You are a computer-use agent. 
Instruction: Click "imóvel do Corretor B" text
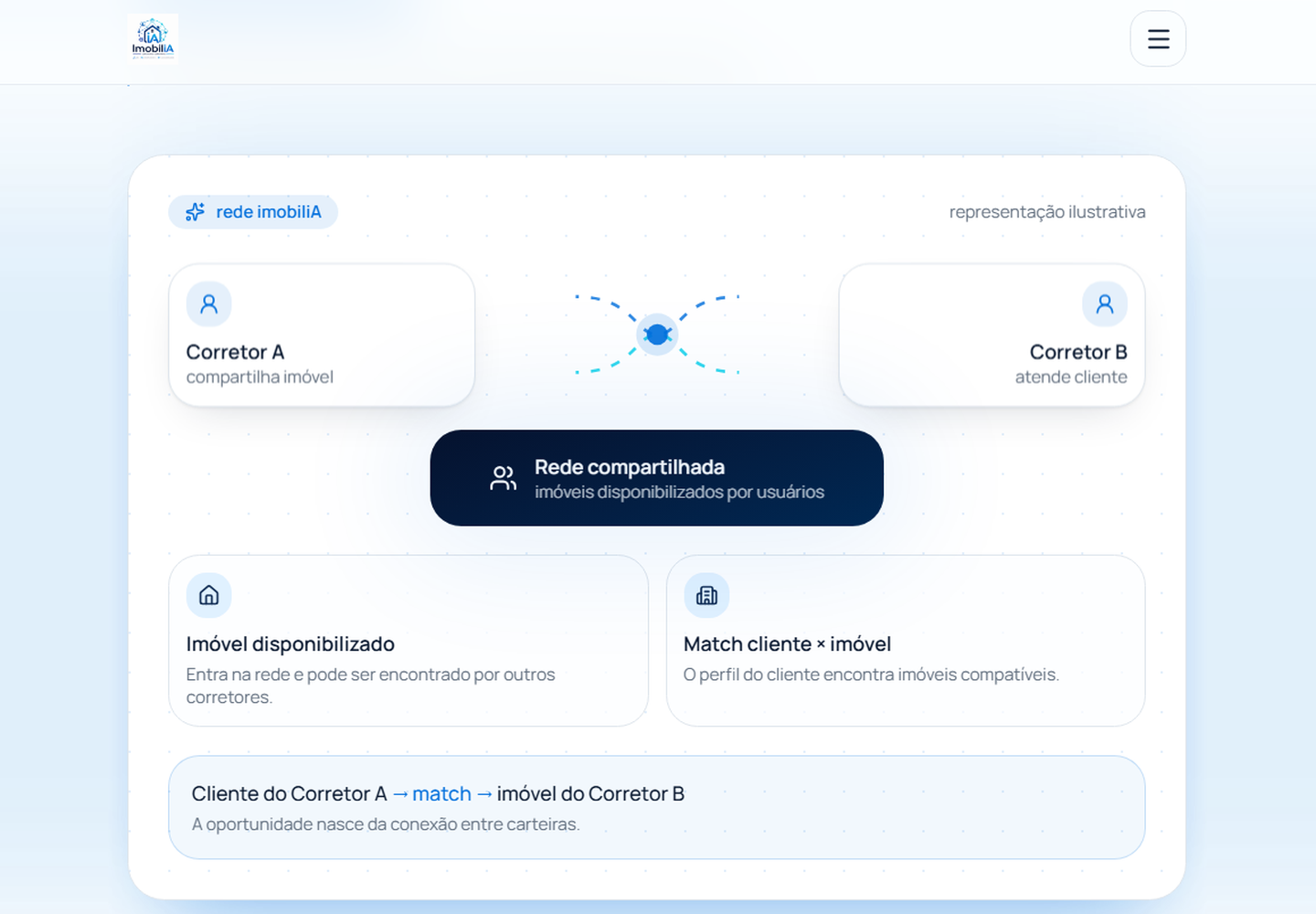[590, 793]
